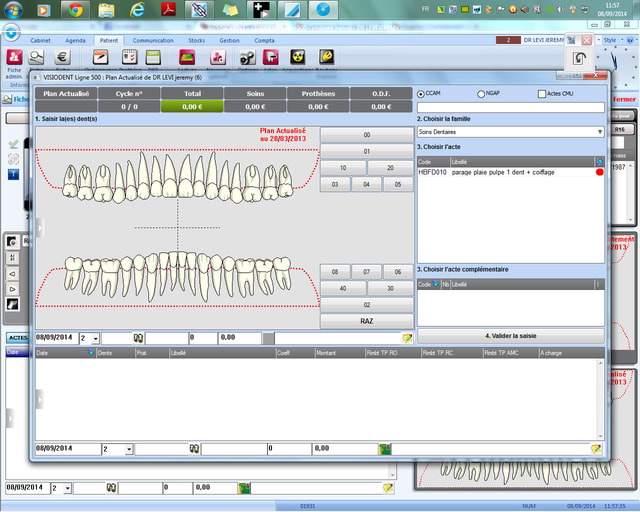Screen dimensions: 640x512
Task: Click the green table icon in bottom entry row
Action: tap(384, 449)
